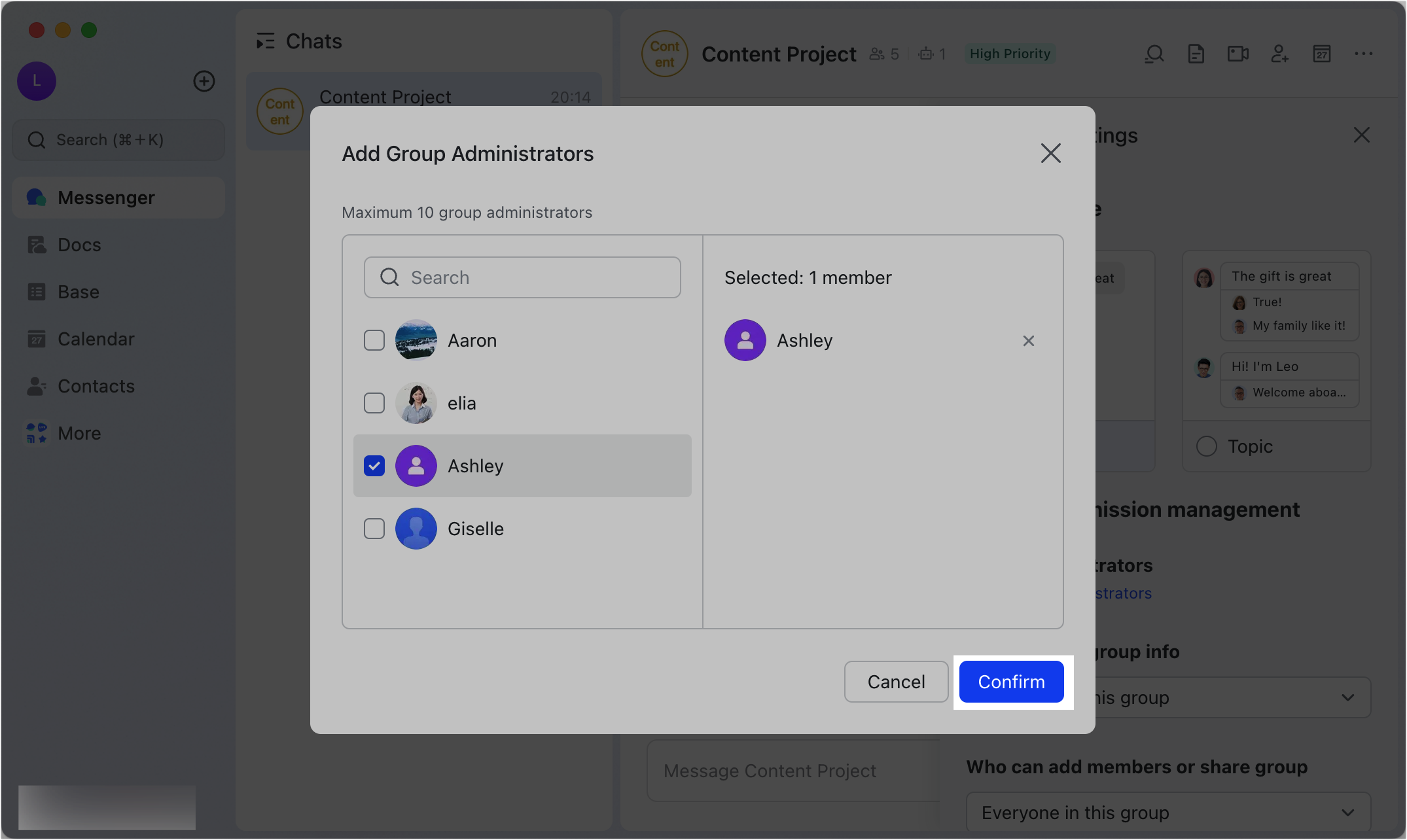Viewport: 1407px width, 840px height.
Task: Select the Topic radio button
Action: coord(1206,446)
